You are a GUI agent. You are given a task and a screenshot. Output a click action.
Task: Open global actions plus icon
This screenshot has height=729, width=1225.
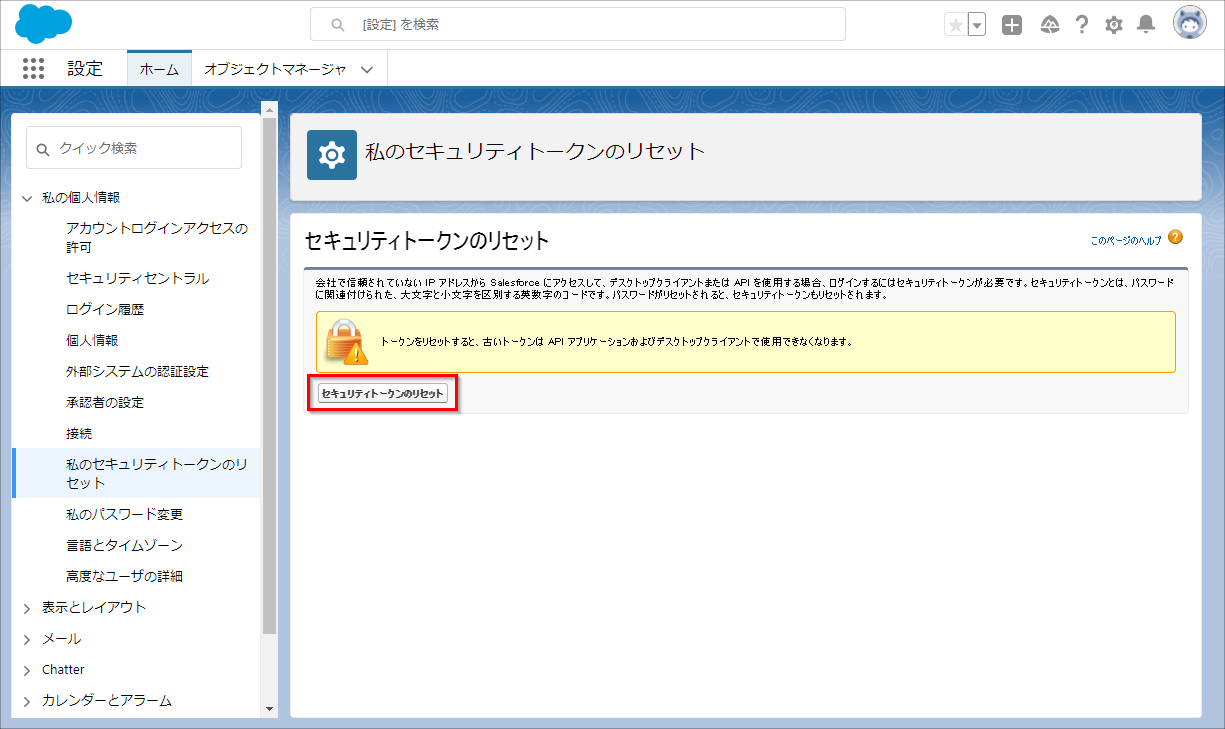click(x=1012, y=25)
